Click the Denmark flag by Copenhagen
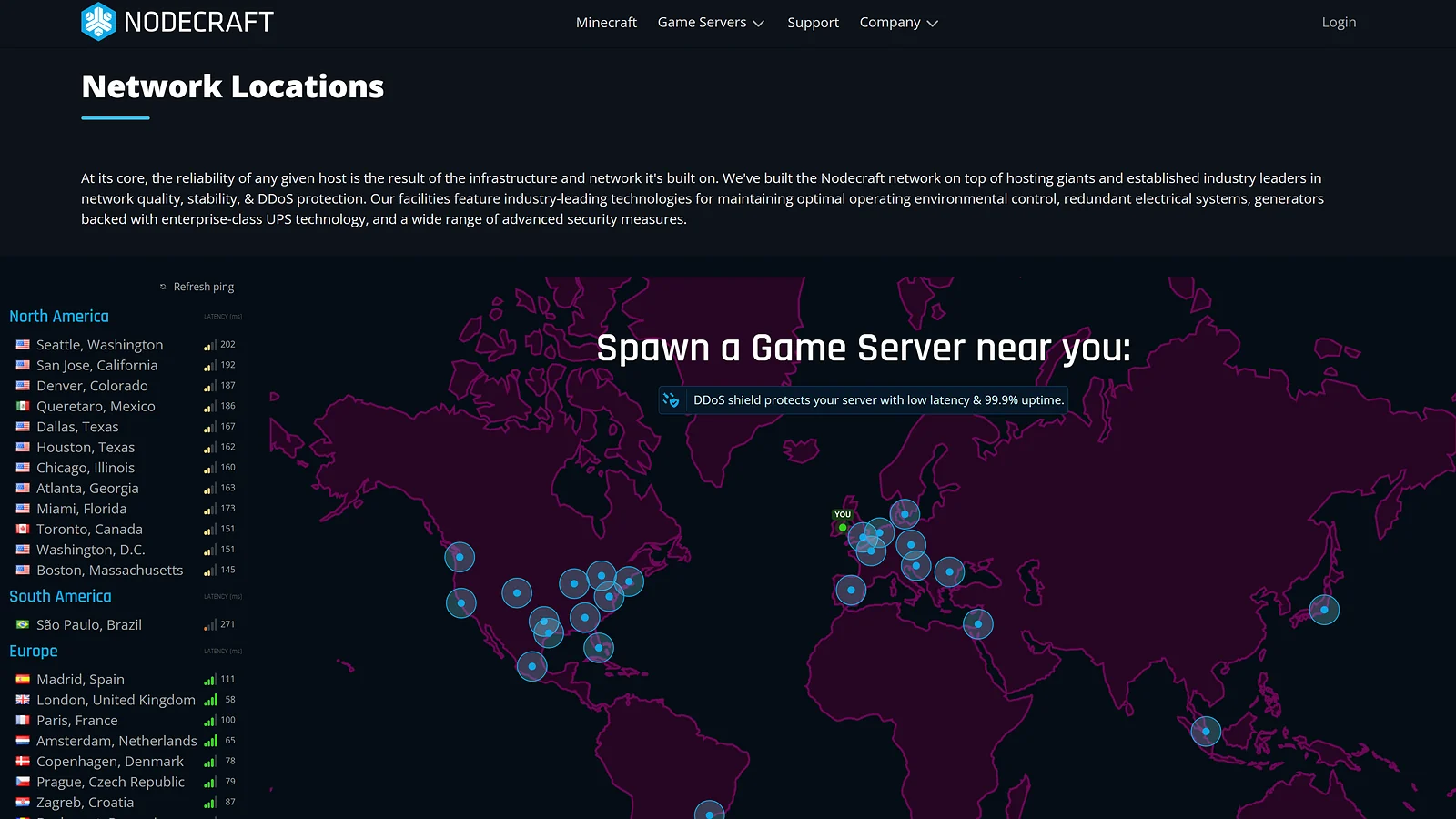This screenshot has width=1456, height=819. click(23, 761)
